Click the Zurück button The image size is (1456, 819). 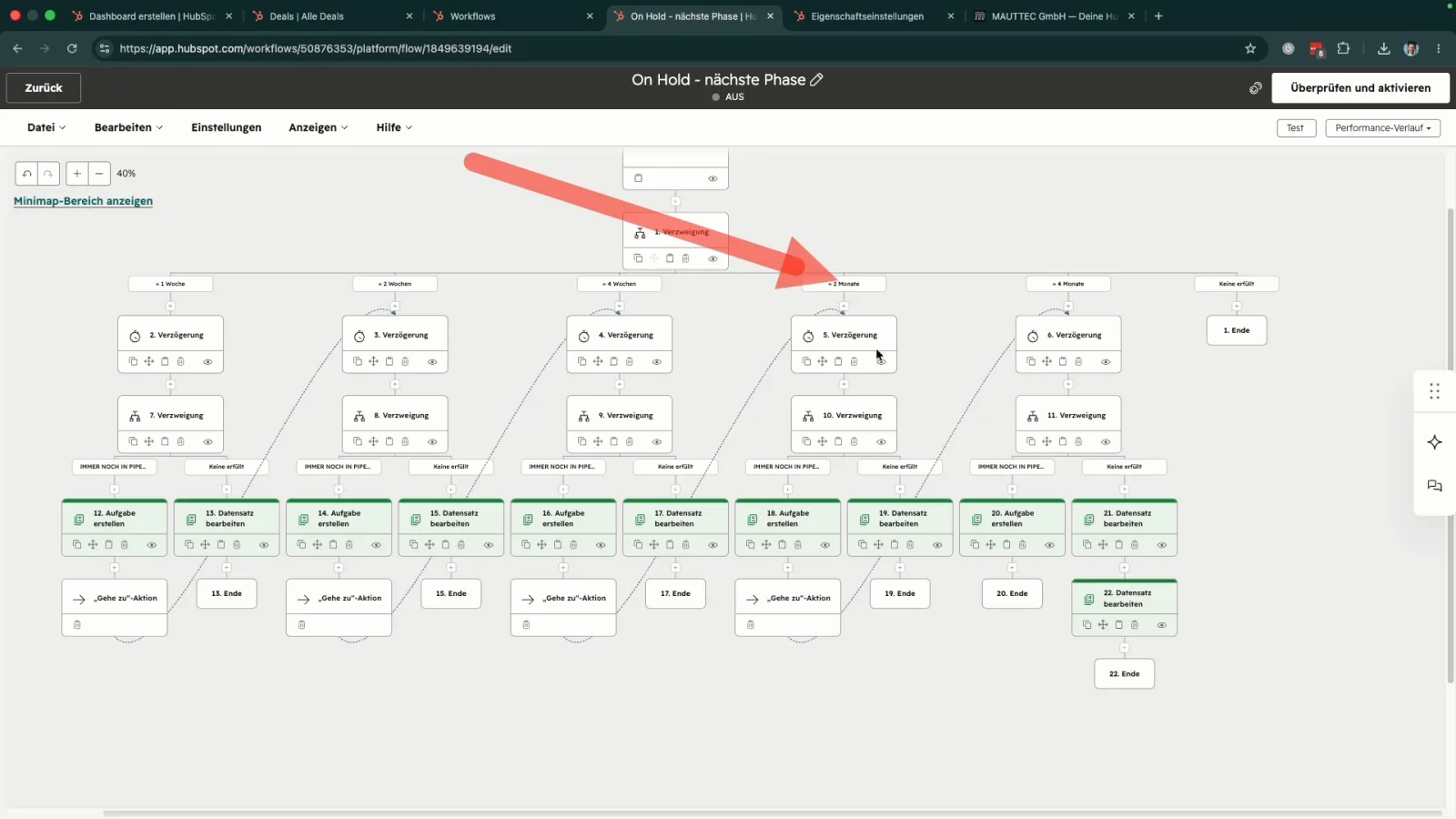click(x=44, y=88)
